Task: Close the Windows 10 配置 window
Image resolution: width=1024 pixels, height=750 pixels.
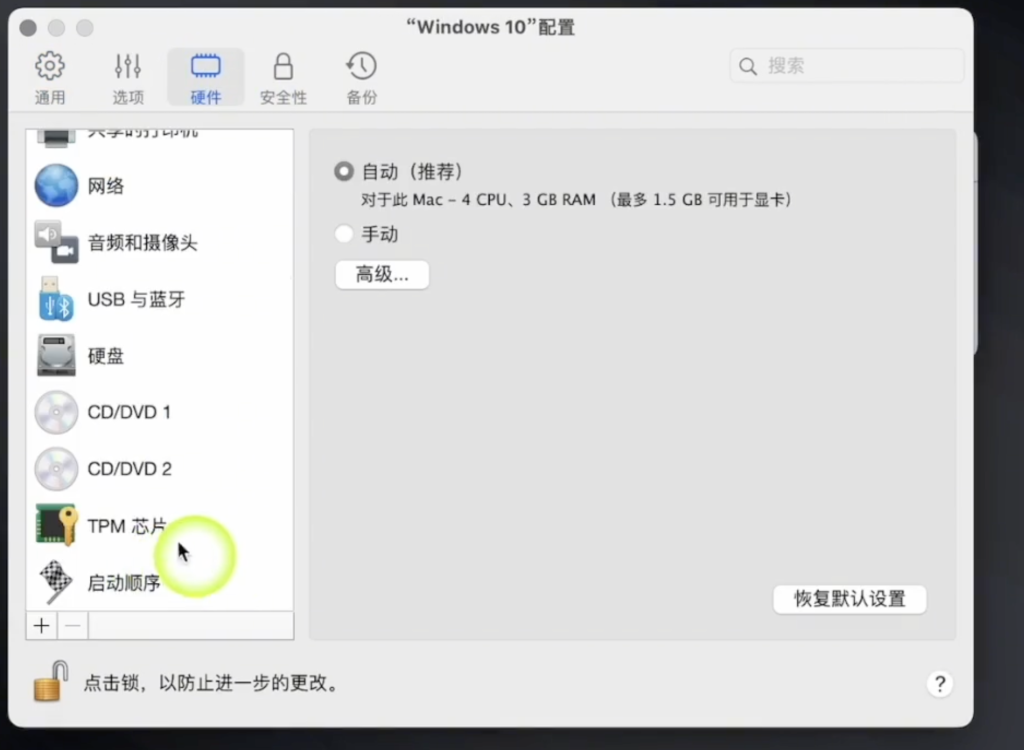Action: click(28, 27)
